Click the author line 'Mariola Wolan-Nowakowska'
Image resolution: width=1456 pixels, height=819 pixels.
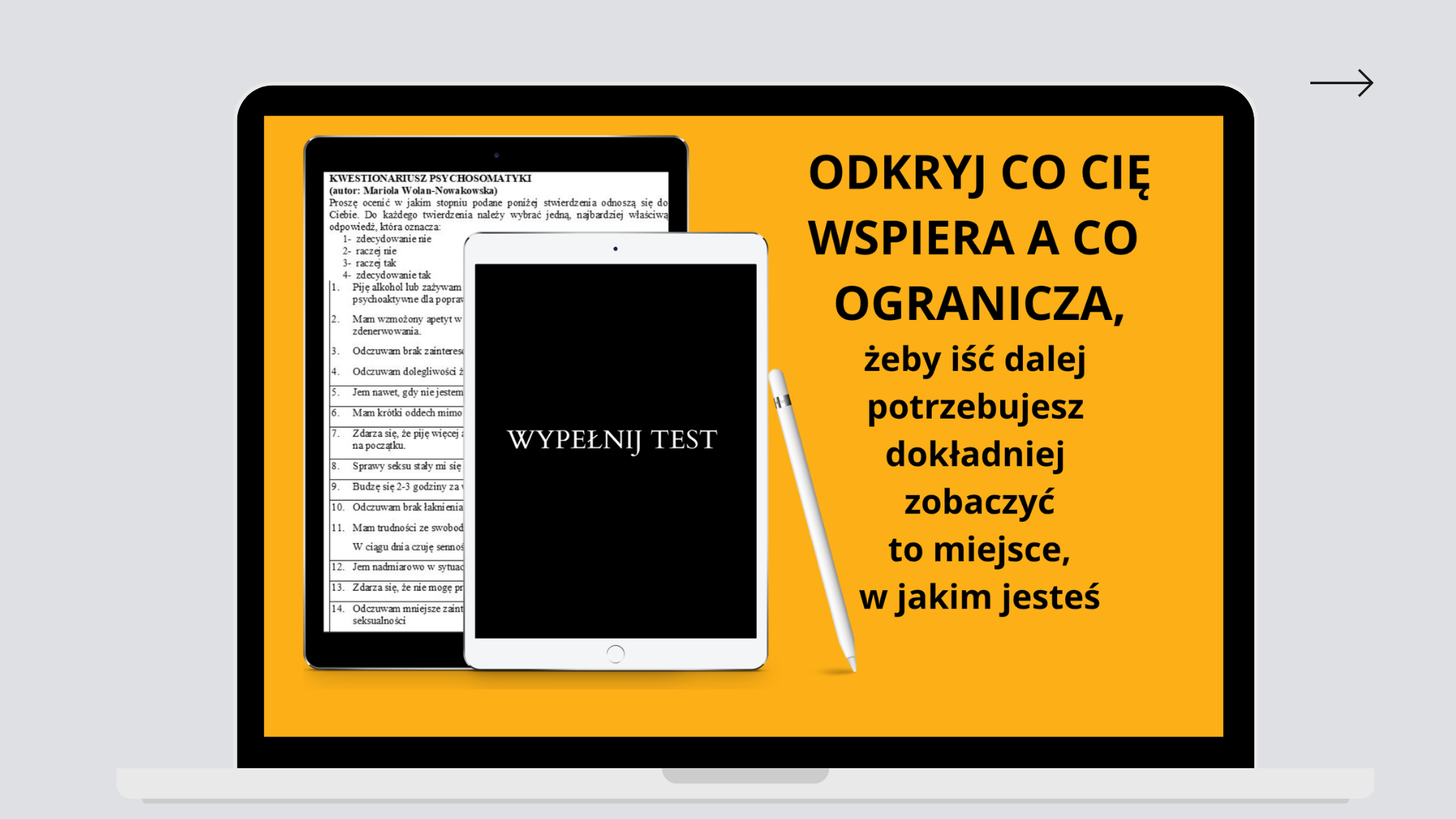click(413, 190)
